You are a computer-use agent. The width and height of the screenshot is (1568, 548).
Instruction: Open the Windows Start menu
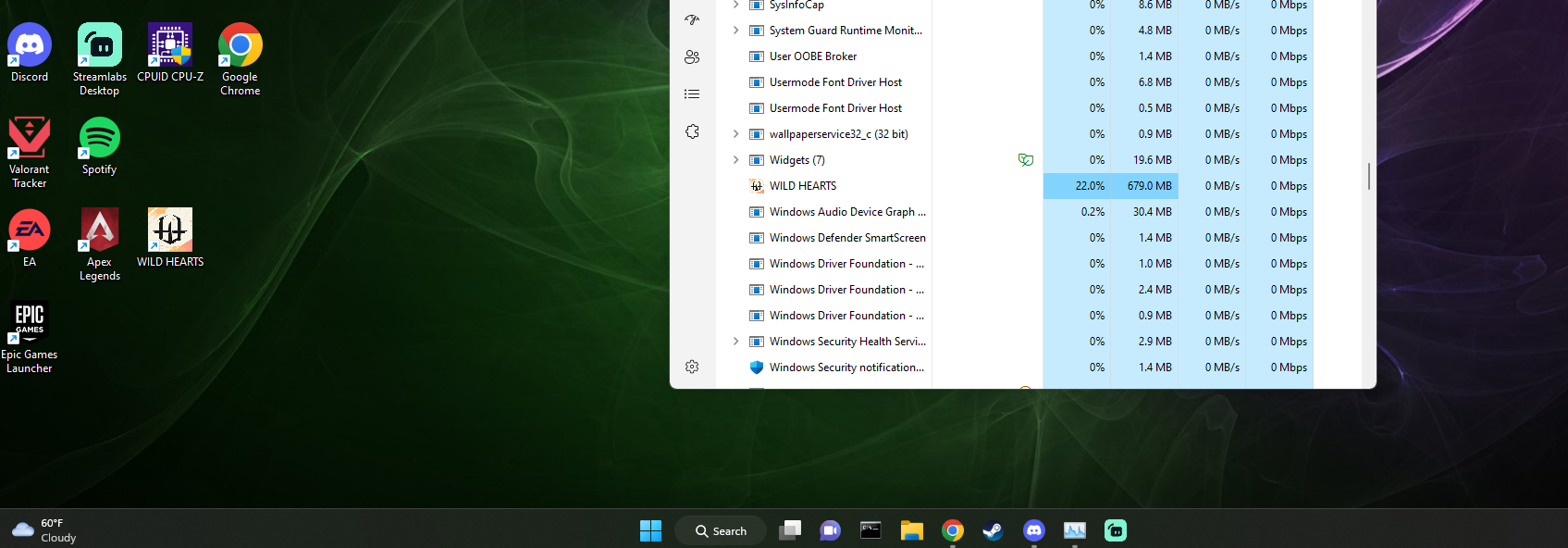pyautogui.click(x=651, y=530)
